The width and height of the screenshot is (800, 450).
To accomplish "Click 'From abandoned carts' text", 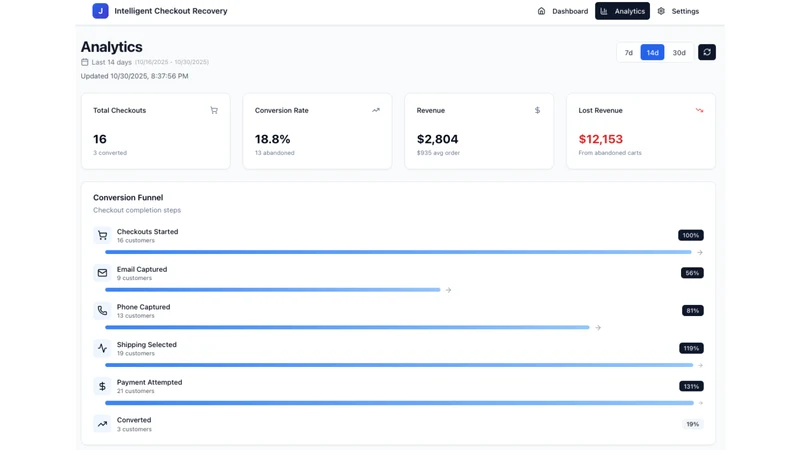I will point(610,153).
